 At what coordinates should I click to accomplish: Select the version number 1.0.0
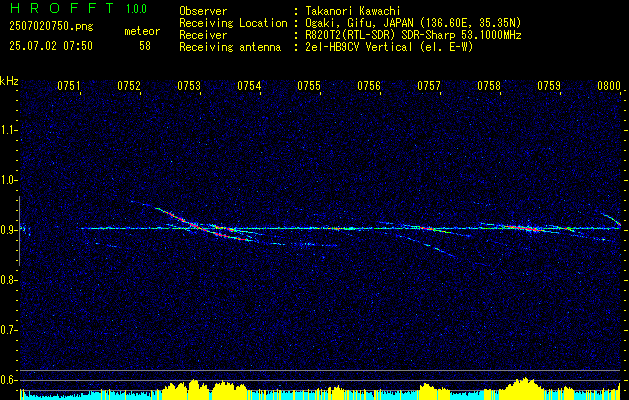point(136,9)
